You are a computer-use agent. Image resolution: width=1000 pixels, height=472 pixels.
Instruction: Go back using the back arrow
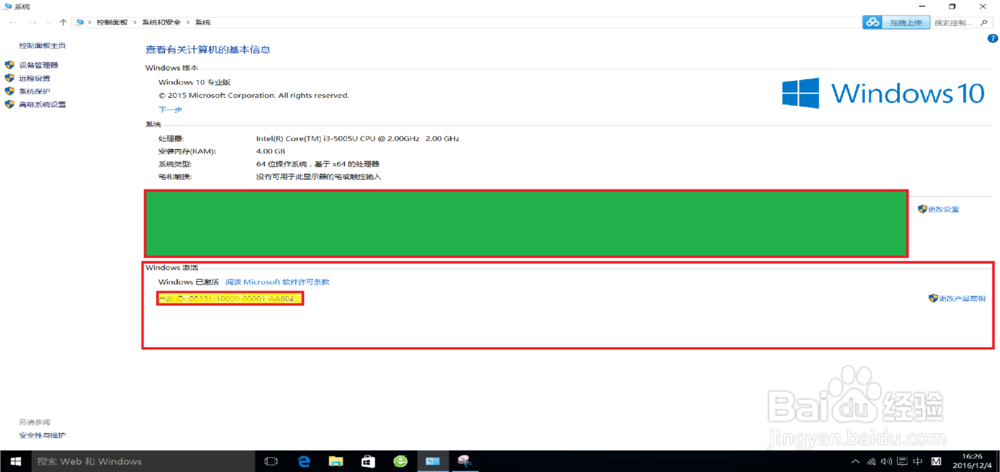(13, 22)
